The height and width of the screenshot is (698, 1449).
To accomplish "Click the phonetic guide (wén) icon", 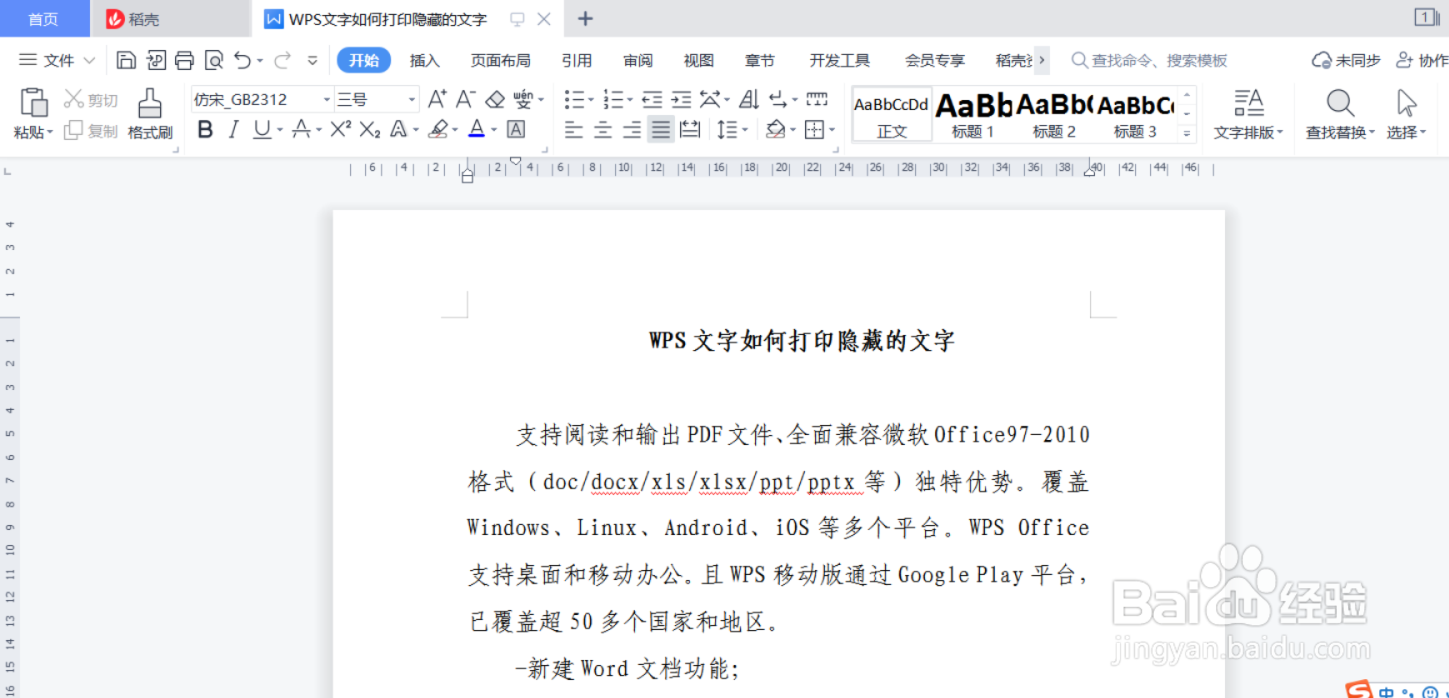I will pyautogui.click(x=523, y=99).
